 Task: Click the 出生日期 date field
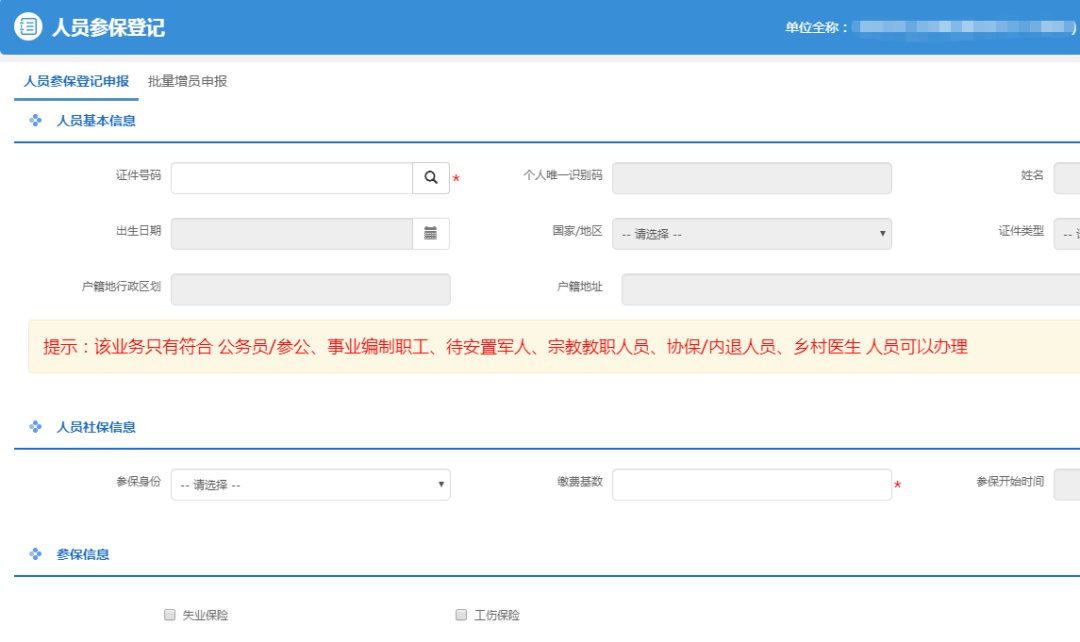291,233
